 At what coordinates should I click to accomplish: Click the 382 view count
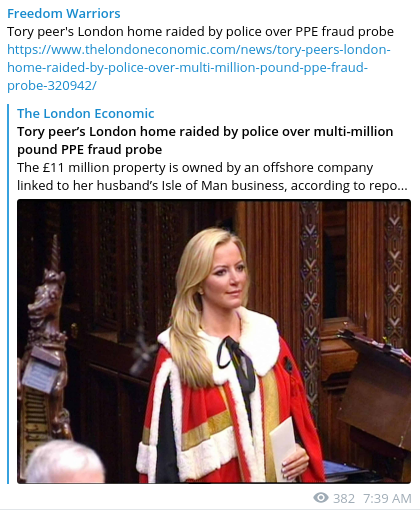coord(344,499)
